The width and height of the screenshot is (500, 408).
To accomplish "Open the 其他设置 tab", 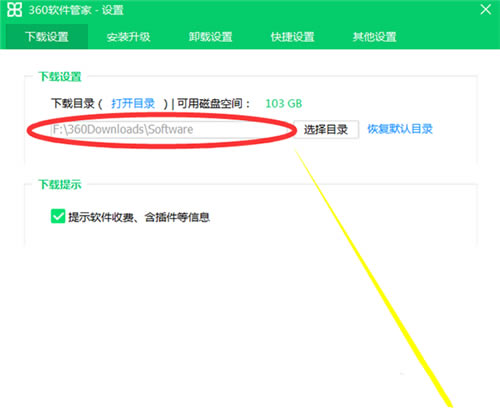I will [374, 37].
